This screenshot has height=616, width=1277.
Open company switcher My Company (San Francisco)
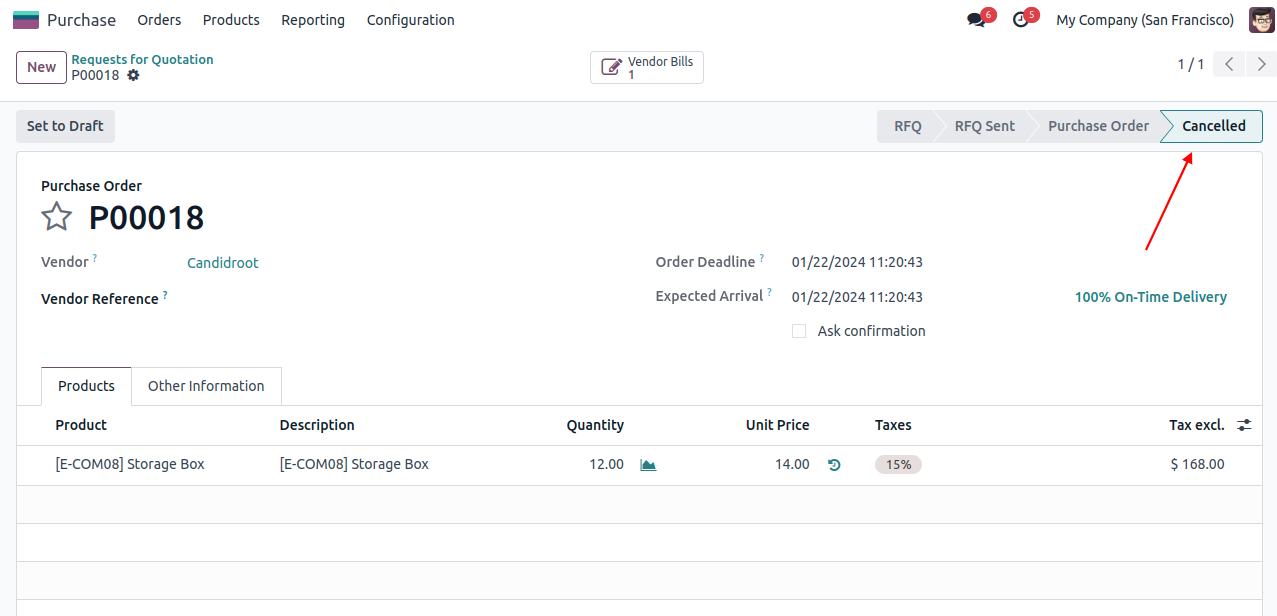point(1144,20)
